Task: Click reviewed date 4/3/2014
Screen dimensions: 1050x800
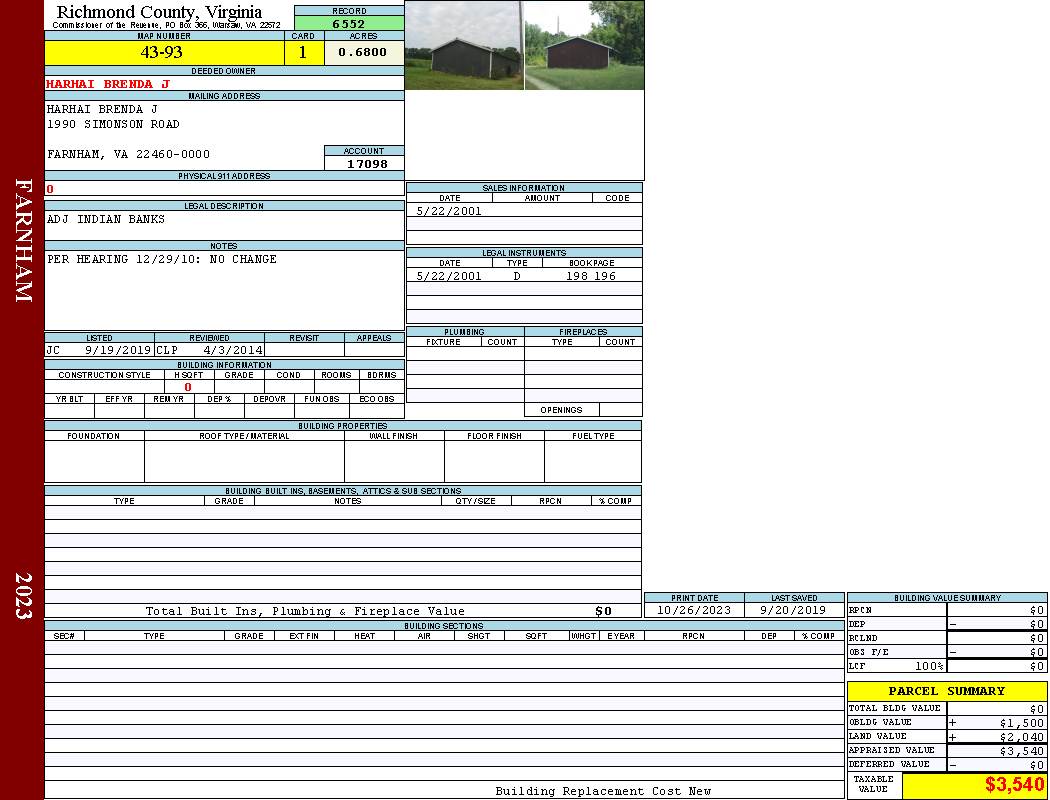Action: click(x=233, y=350)
